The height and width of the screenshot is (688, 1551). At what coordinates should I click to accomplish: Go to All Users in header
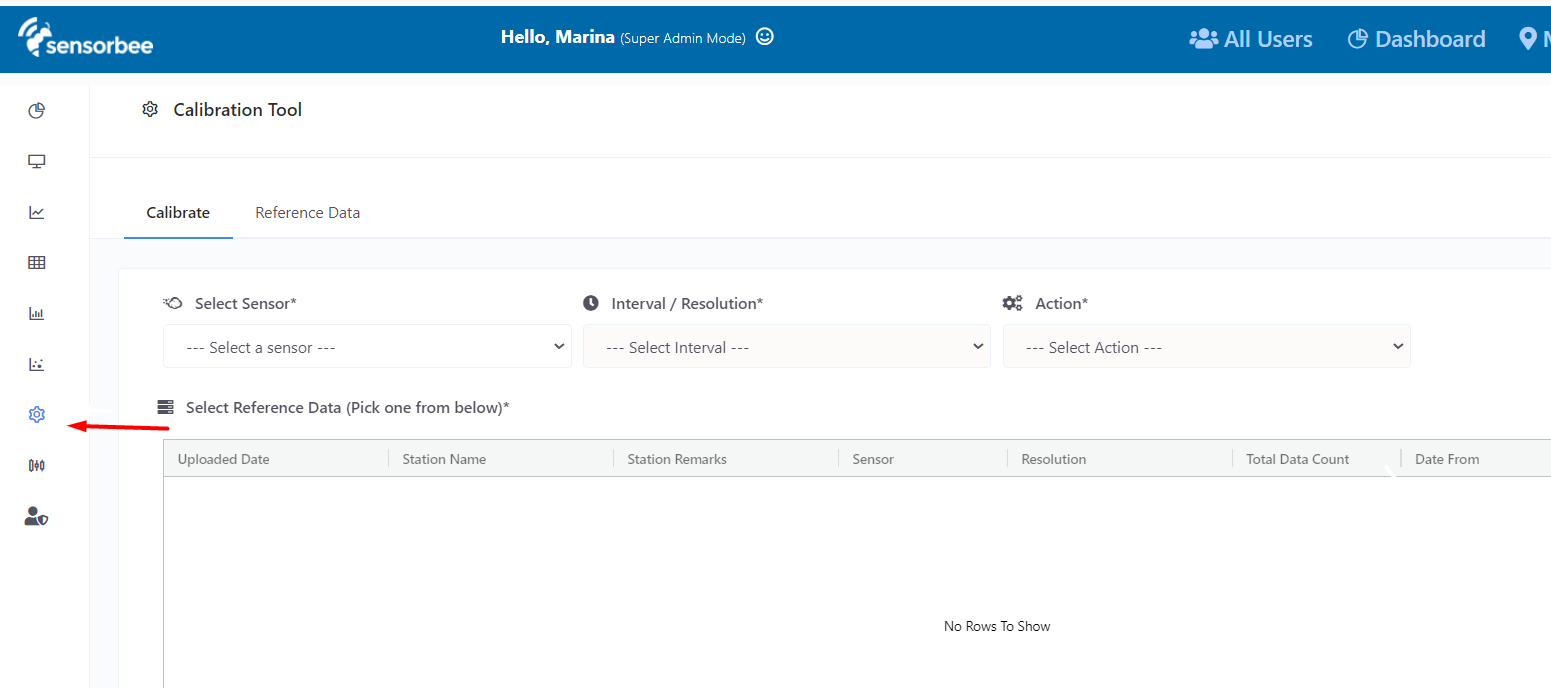(x=1251, y=39)
